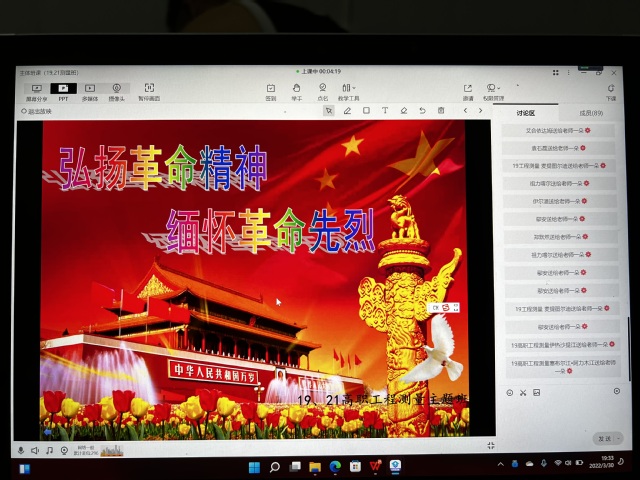
Task: Toggle the microphone at bottom left
Action: 21,451
